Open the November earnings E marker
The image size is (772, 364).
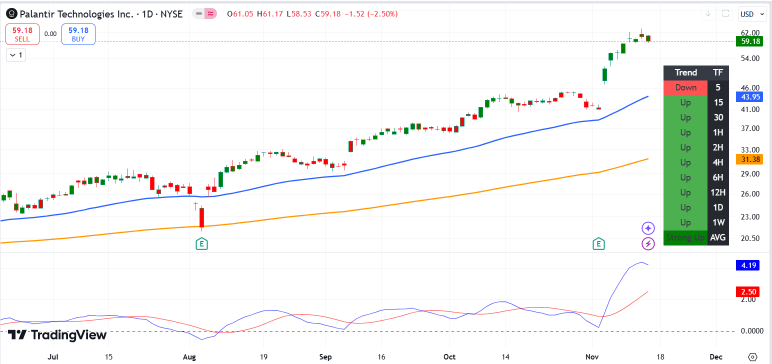click(599, 243)
